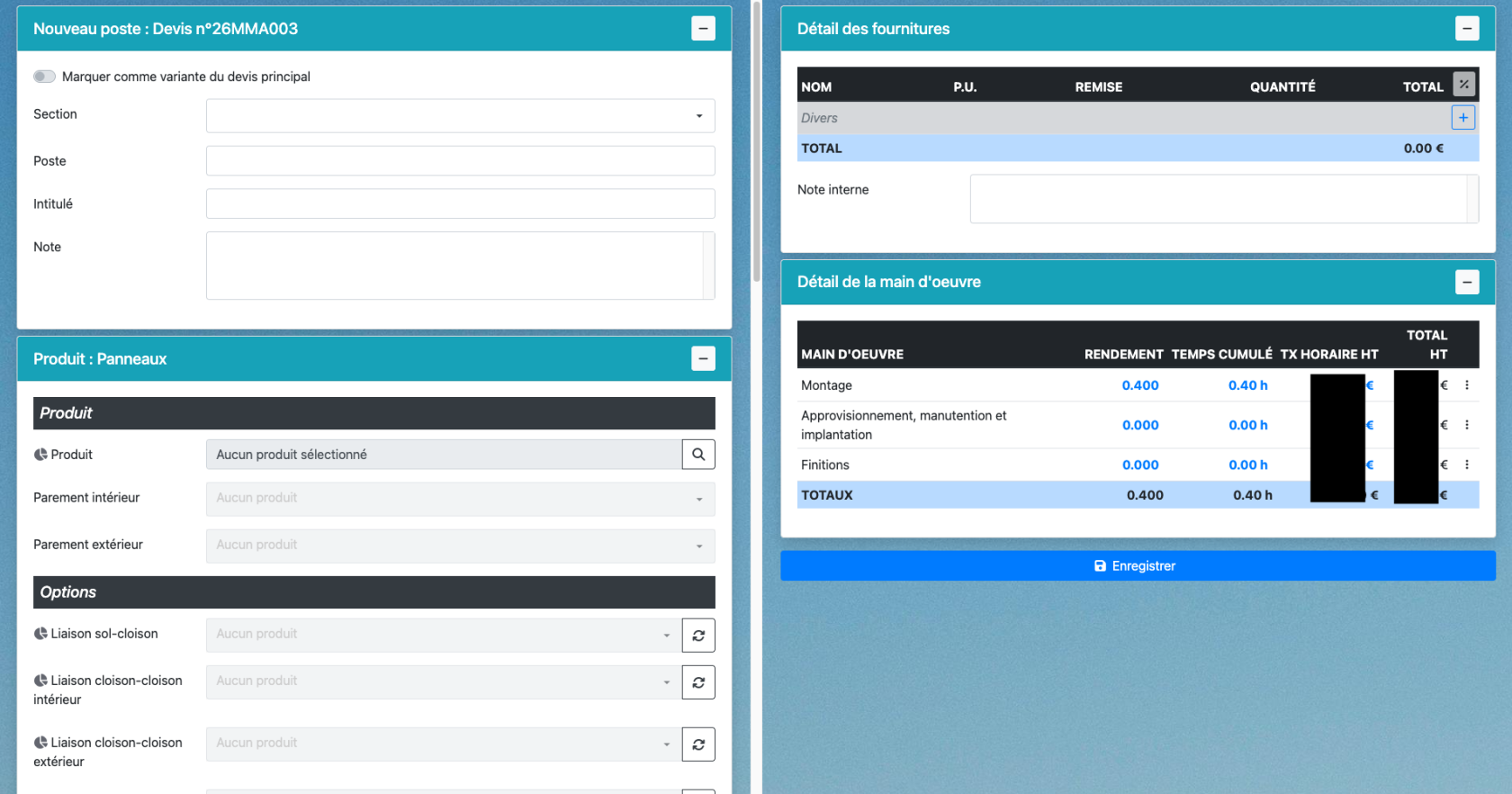This screenshot has width=1512, height=794.
Task: Expand the Parement extérieur dropdown
Action: click(x=460, y=546)
